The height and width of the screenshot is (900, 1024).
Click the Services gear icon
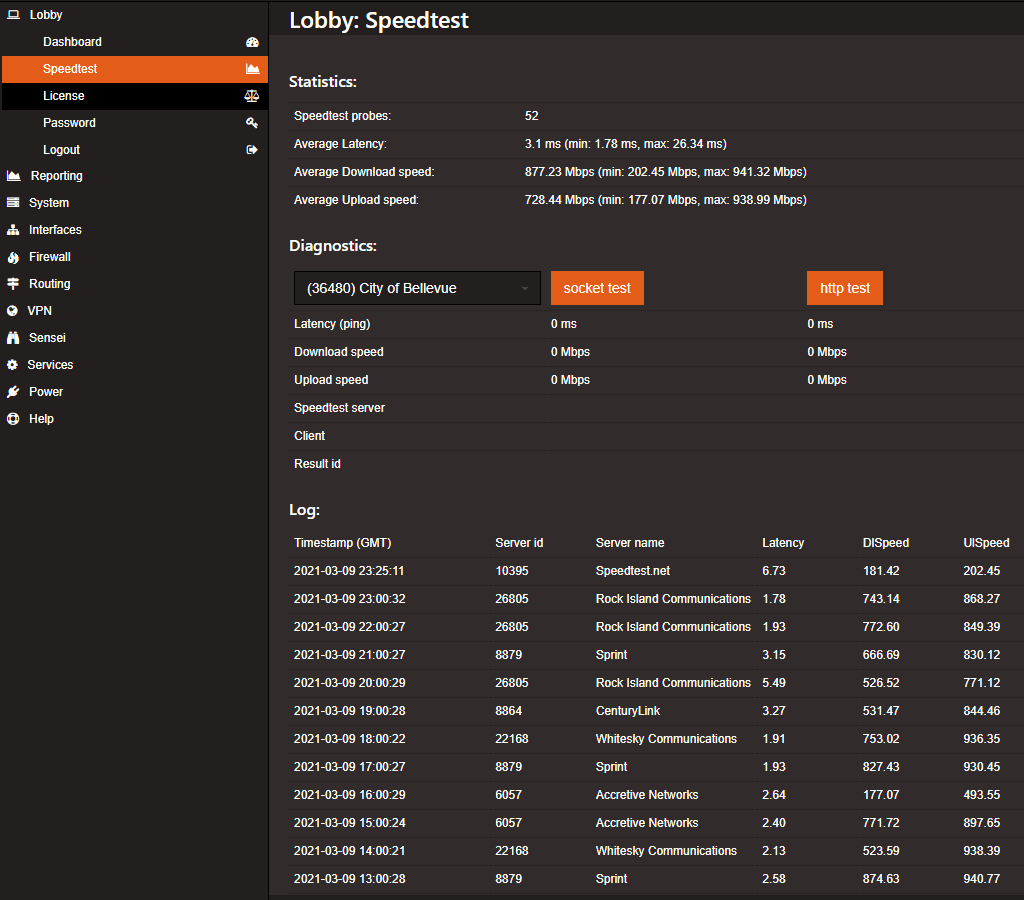pos(13,365)
